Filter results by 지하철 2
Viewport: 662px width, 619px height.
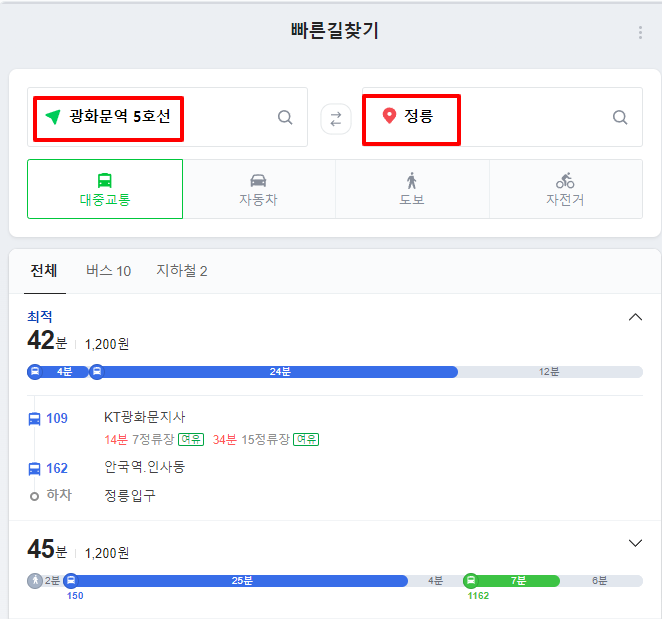[x=182, y=271]
